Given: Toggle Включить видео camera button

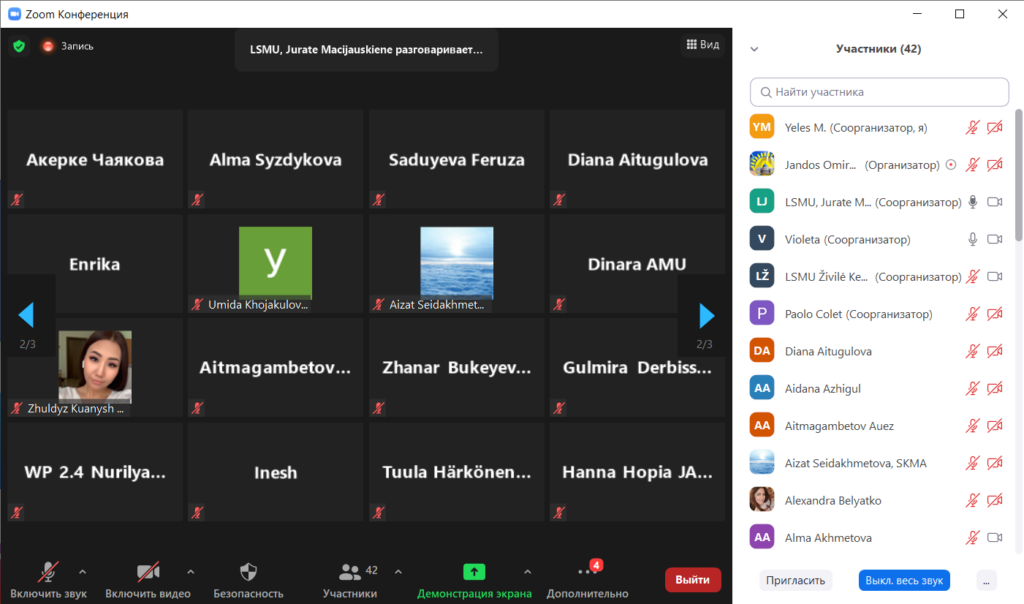Looking at the screenshot, I should (148, 573).
